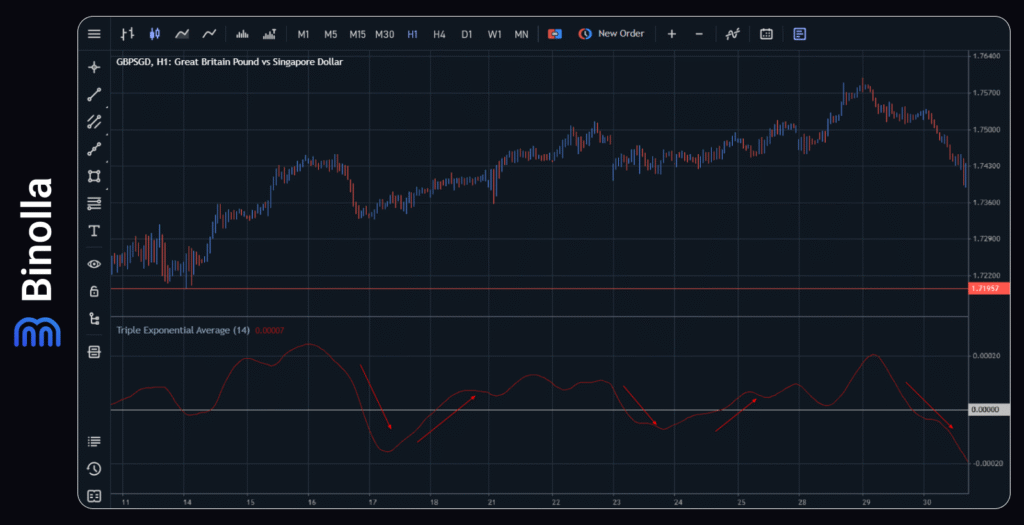Toggle drawing visibility eye icon
The width and height of the screenshot is (1024, 525).
94,264
